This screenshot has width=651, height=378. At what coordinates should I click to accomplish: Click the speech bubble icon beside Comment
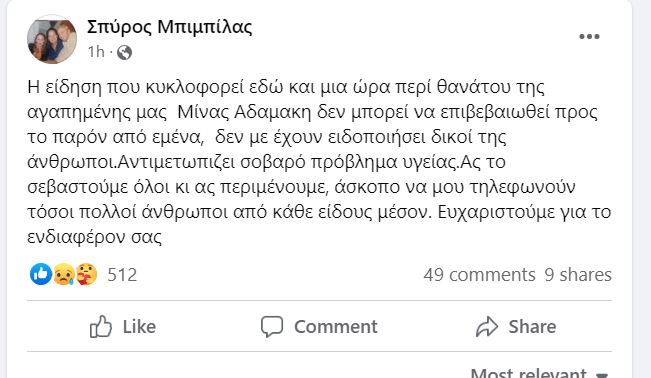(272, 326)
